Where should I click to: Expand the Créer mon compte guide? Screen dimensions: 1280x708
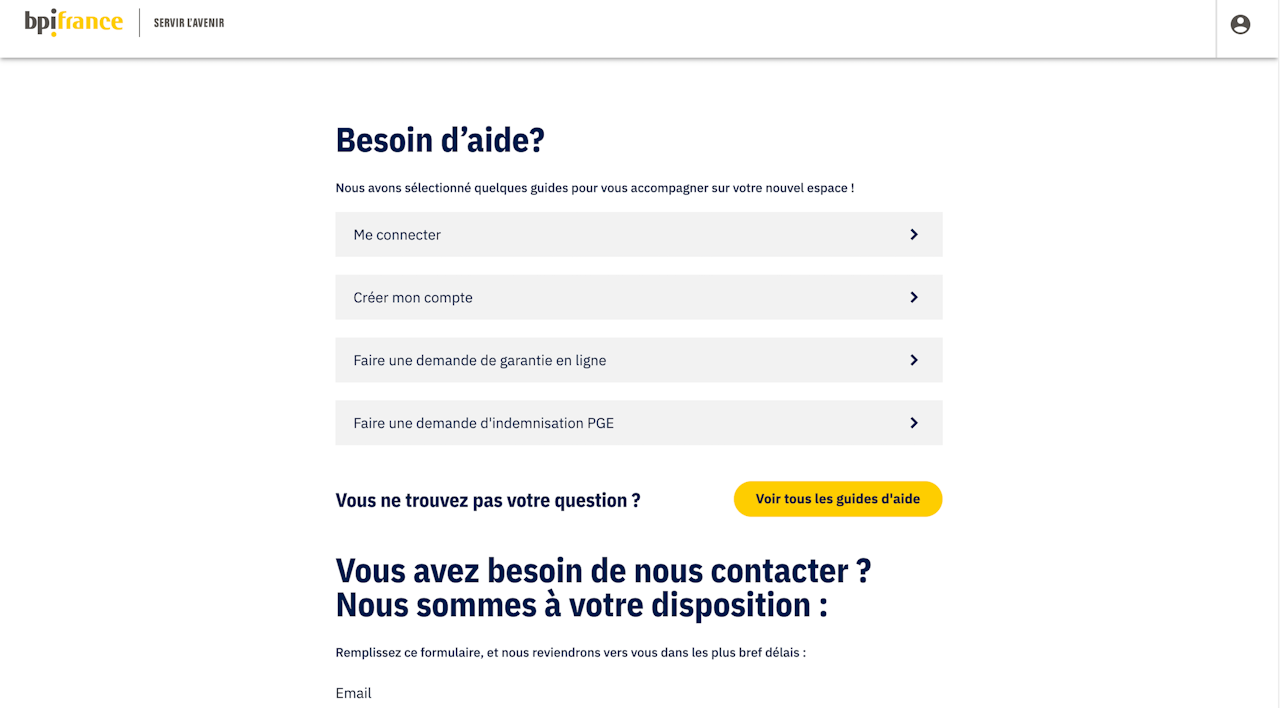click(x=413, y=298)
